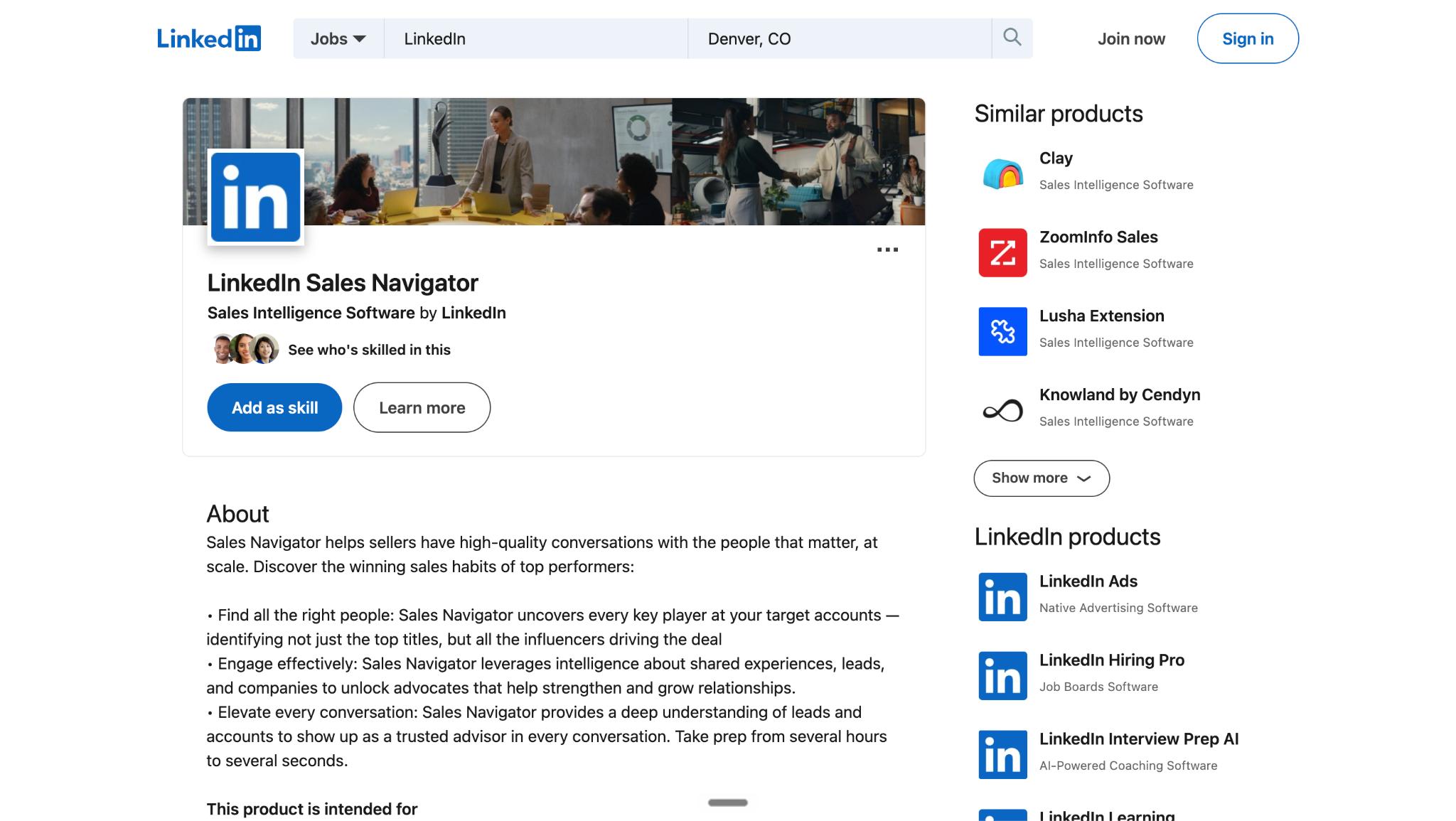Click the LinkedIn Hiring Pro icon

point(1002,675)
